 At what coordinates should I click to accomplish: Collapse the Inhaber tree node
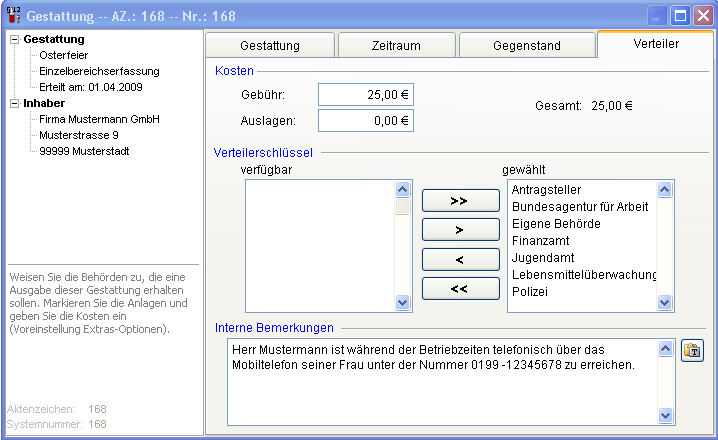coord(14,103)
